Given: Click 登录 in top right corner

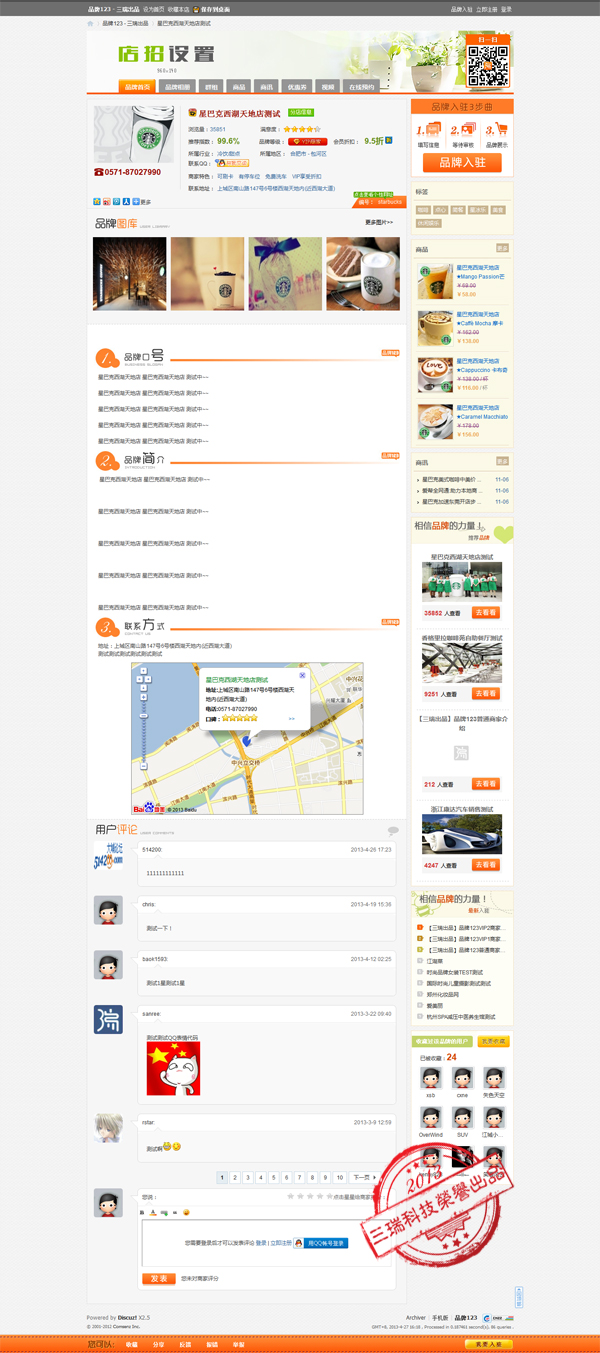Looking at the screenshot, I should (x=506, y=9).
